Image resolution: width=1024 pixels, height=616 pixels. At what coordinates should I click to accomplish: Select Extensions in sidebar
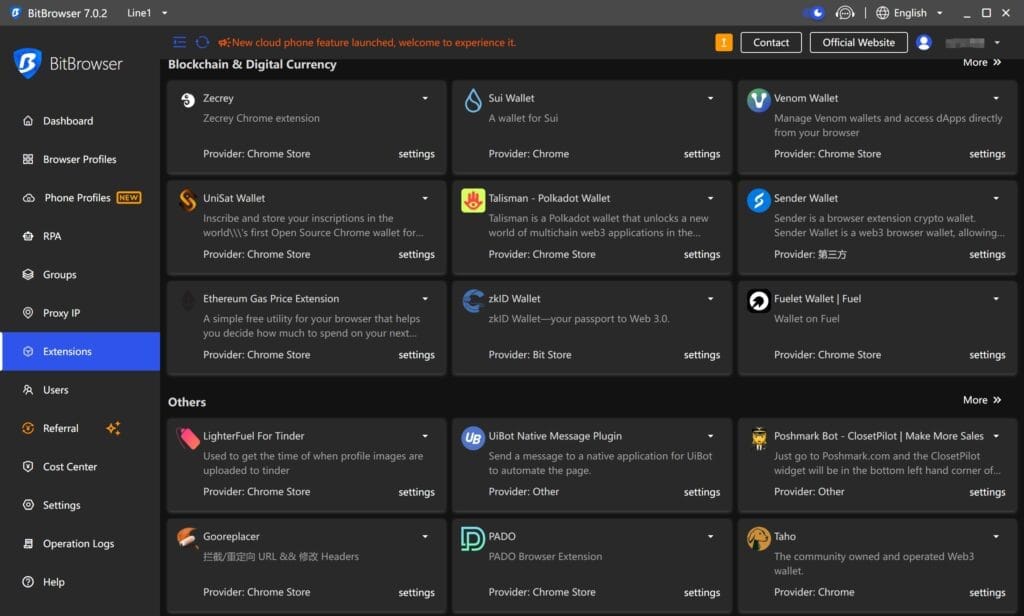coord(80,351)
